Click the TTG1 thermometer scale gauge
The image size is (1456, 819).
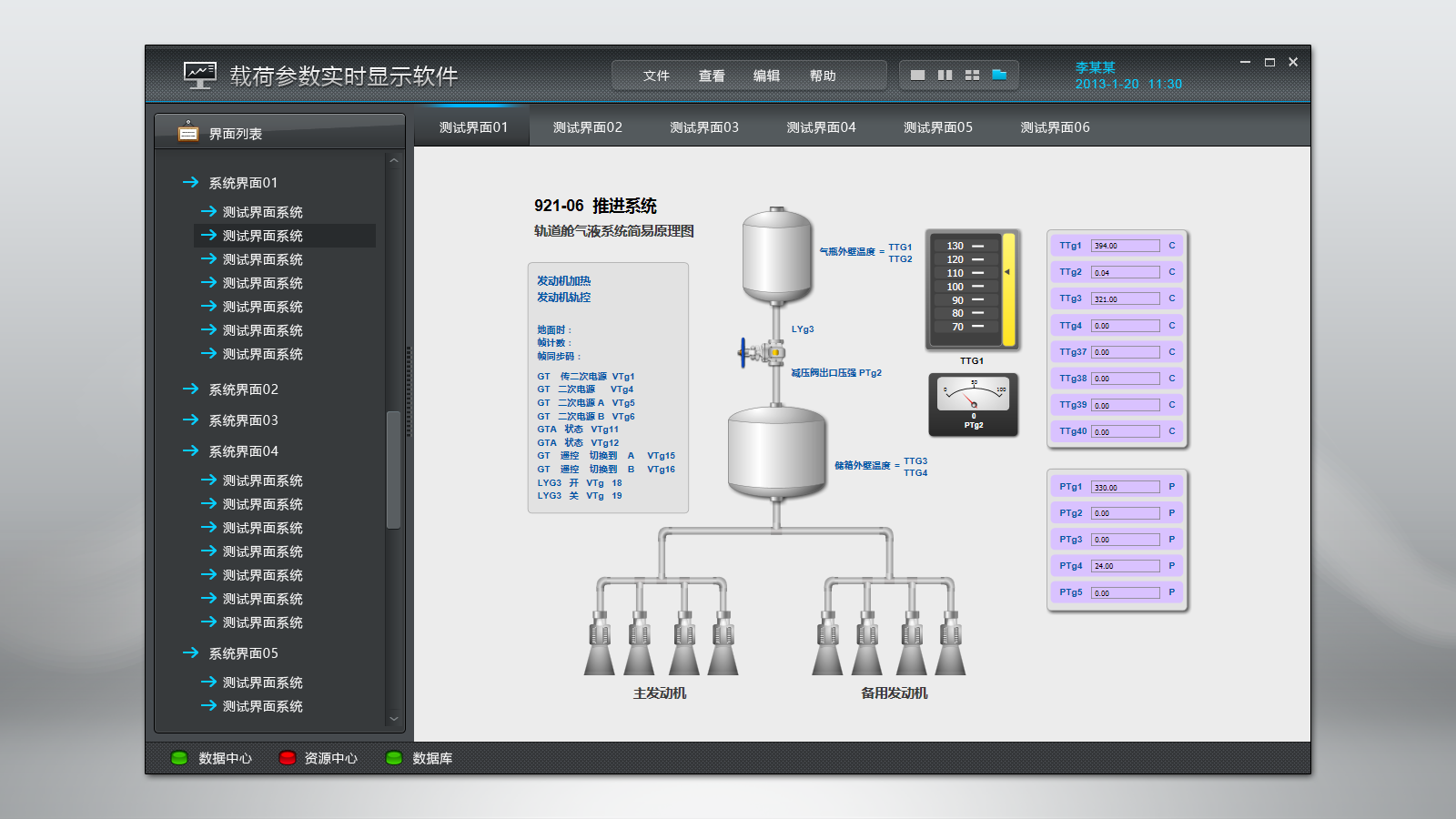coord(972,289)
